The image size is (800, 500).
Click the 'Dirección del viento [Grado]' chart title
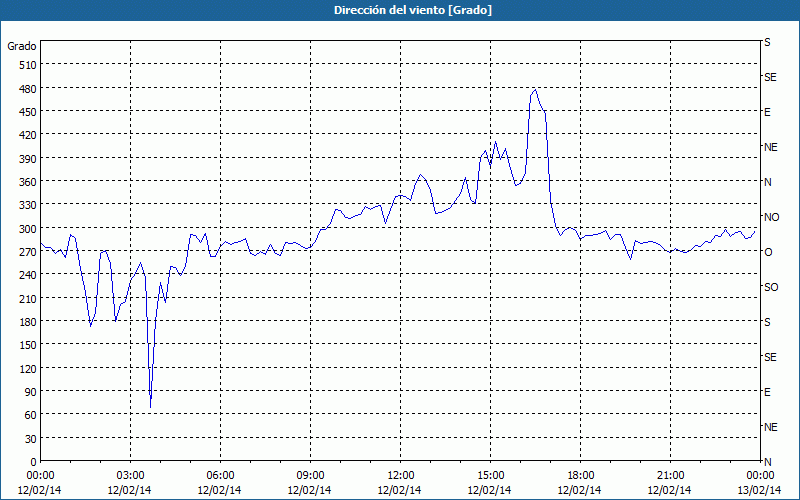[x=413, y=10]
